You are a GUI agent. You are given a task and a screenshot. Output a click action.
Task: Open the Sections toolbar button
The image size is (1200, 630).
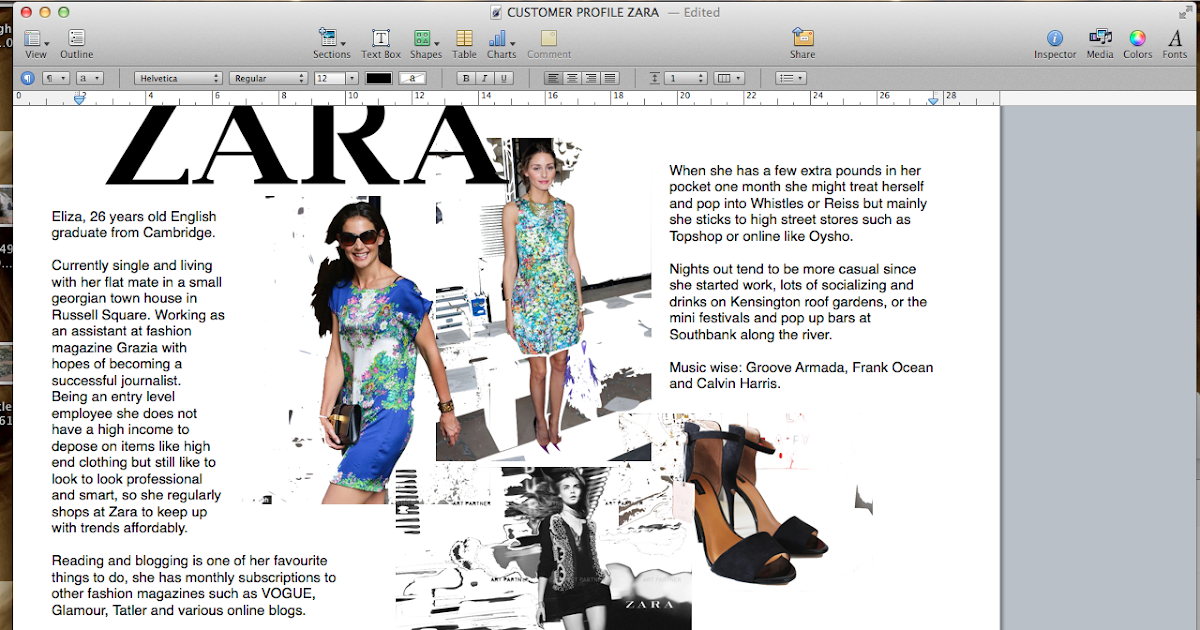[x=331, y=43]
